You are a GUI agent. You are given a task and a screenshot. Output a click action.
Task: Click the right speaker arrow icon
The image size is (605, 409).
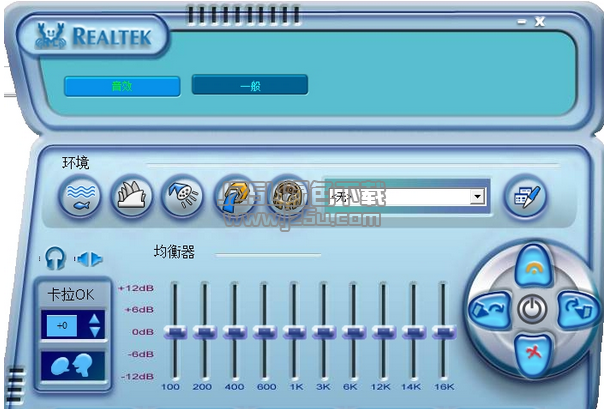96,259
